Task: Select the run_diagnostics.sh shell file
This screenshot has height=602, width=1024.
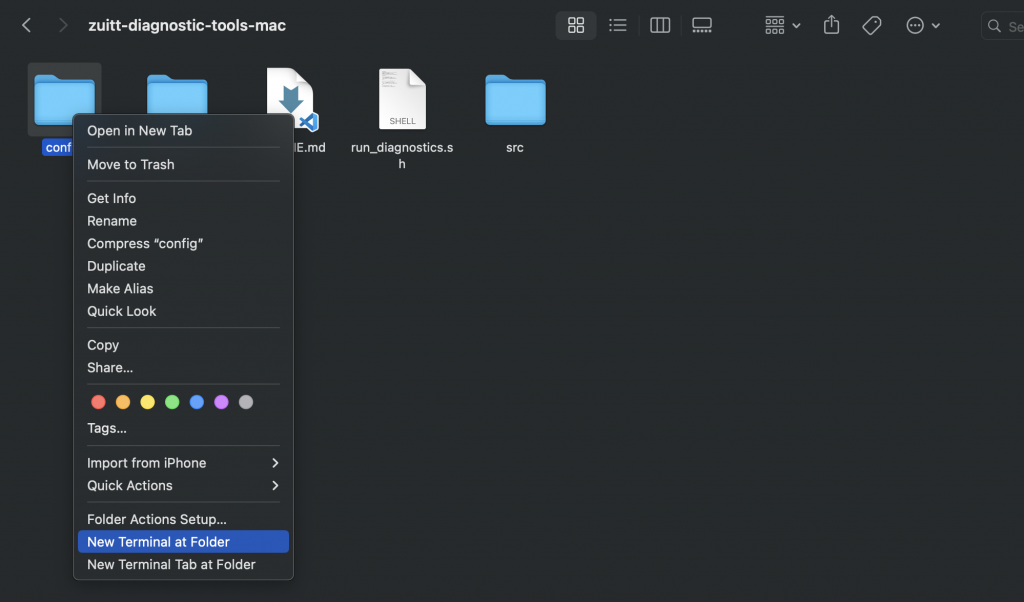Action: click(402, 100)
